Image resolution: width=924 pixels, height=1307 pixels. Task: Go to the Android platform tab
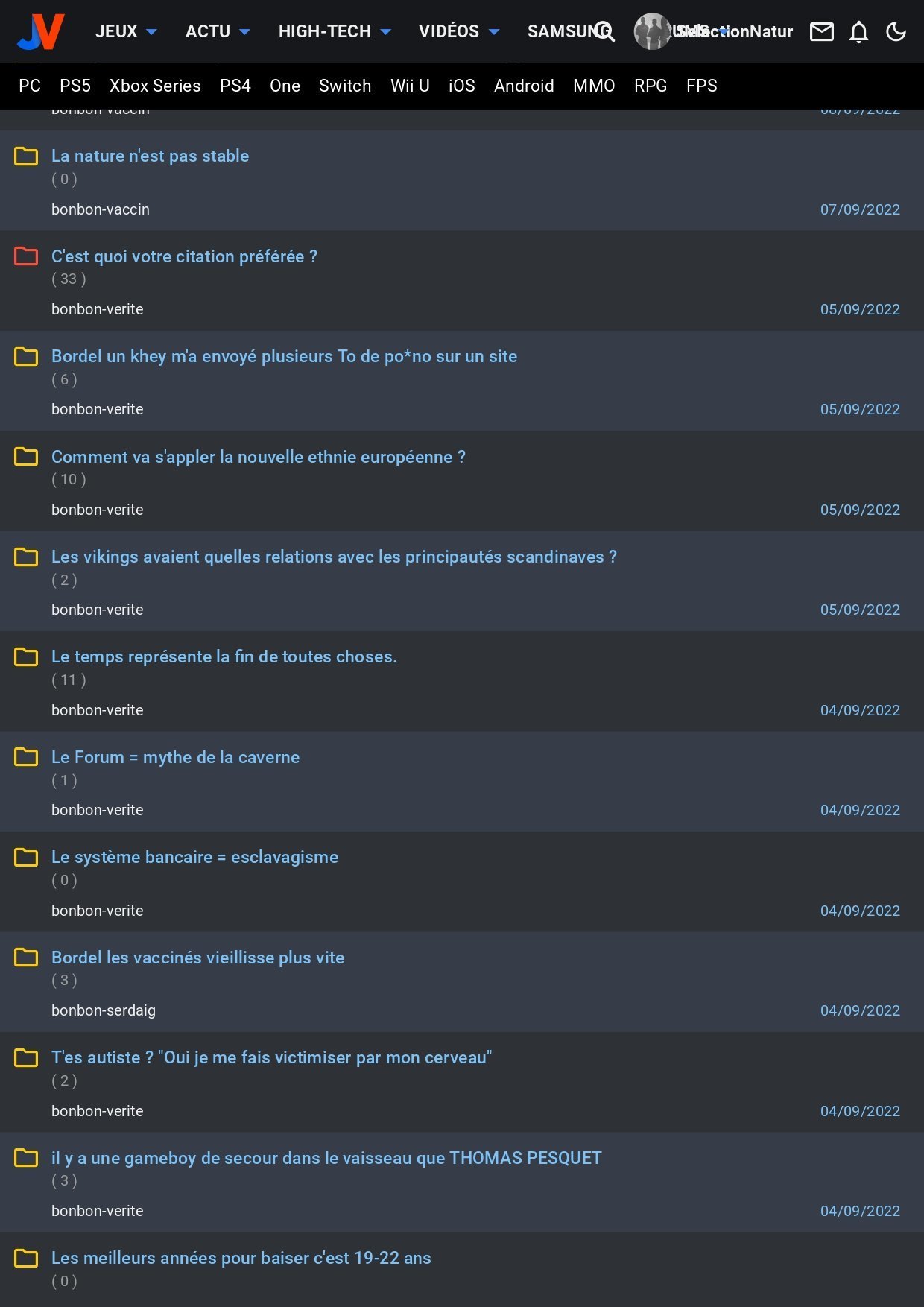point(524,86)
